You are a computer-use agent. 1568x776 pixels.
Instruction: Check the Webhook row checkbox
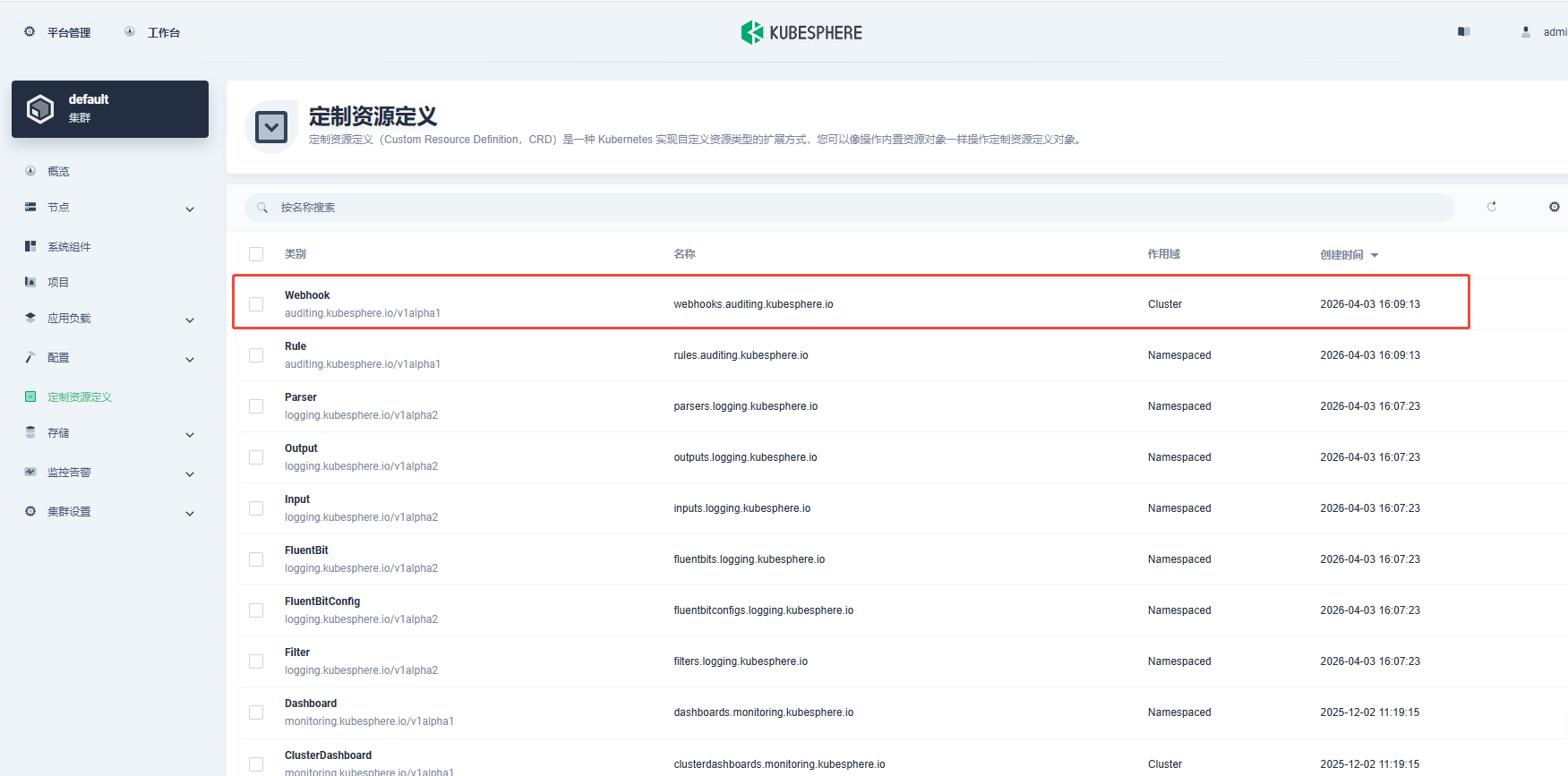coord(256,304)
